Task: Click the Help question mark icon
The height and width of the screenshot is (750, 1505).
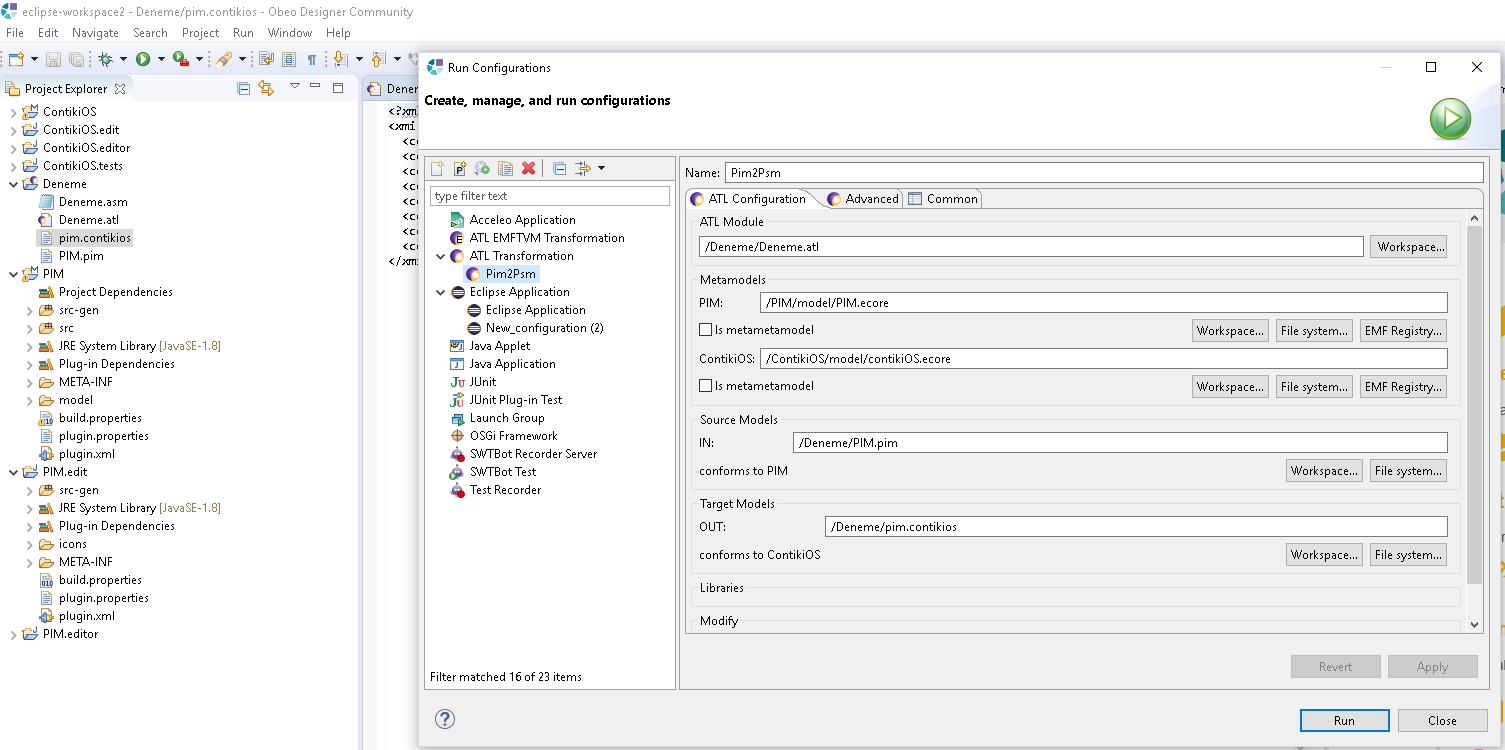Action: coord(445,719)
